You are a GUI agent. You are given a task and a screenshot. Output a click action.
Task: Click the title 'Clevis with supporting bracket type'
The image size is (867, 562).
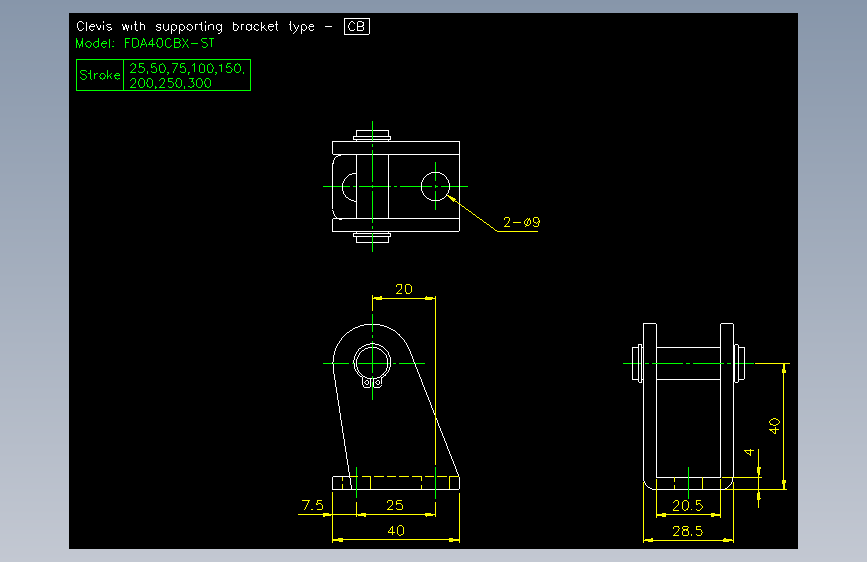coord(195,27)
